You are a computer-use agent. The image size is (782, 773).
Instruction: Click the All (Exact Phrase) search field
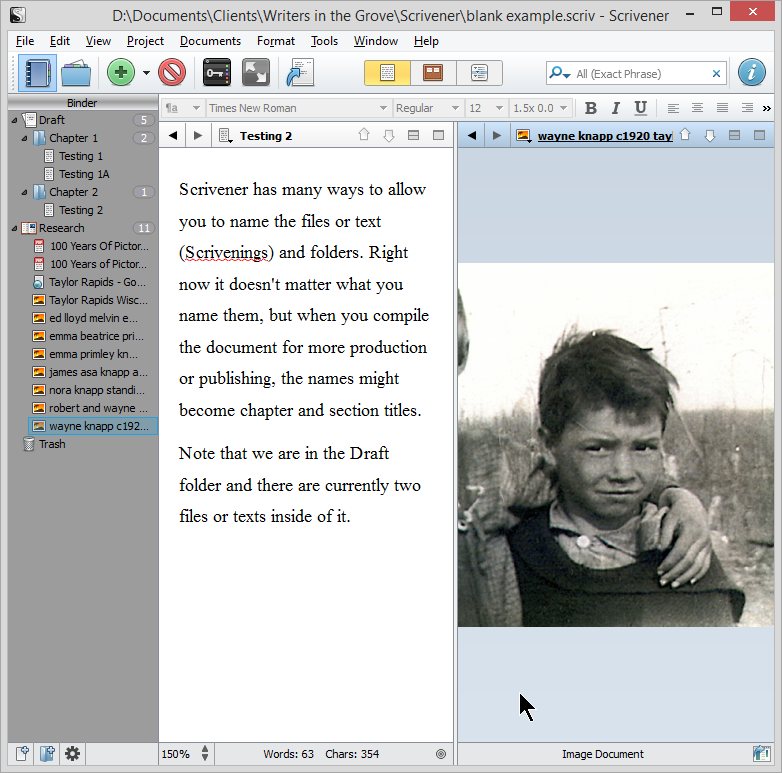click(x=640, y=74)
